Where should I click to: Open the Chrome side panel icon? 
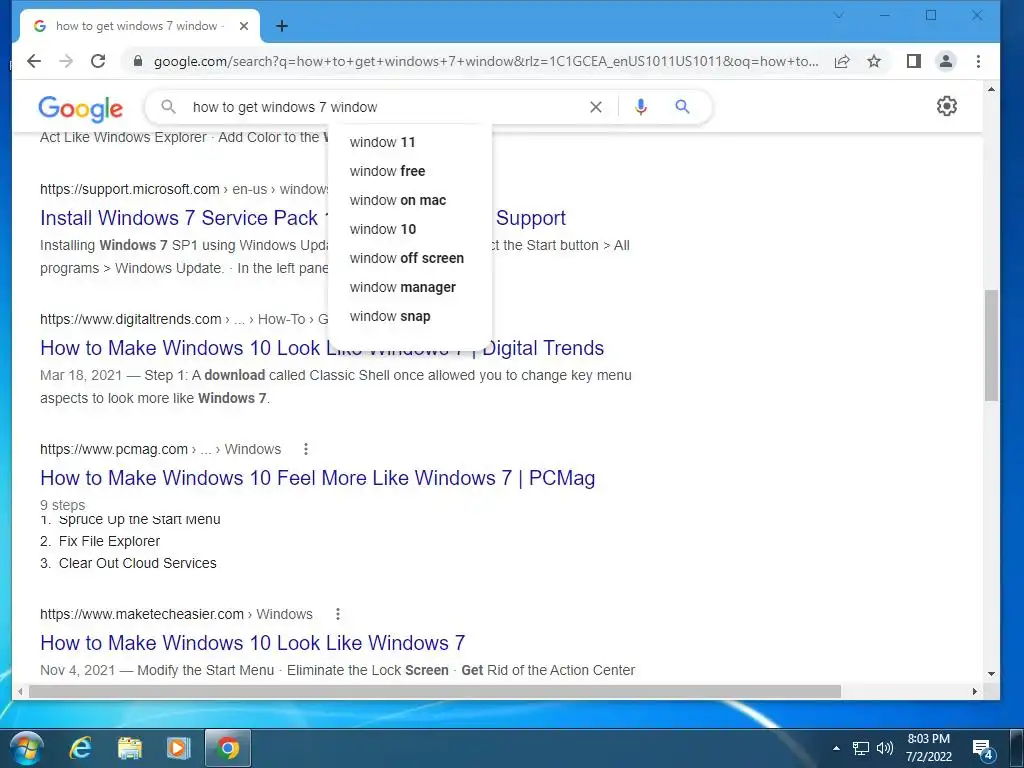[914, 61]
